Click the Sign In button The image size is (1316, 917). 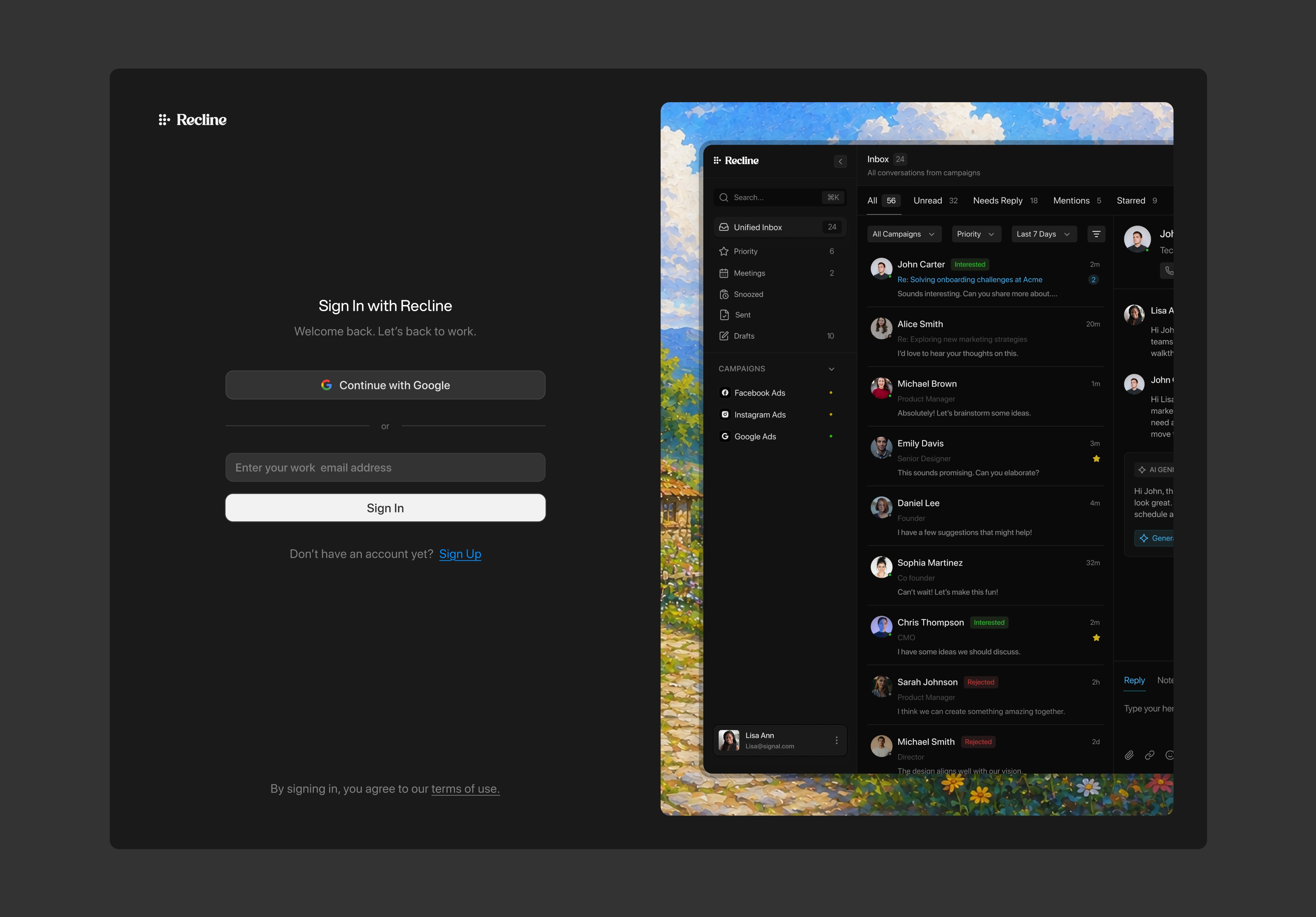click(x=385, y=508)
